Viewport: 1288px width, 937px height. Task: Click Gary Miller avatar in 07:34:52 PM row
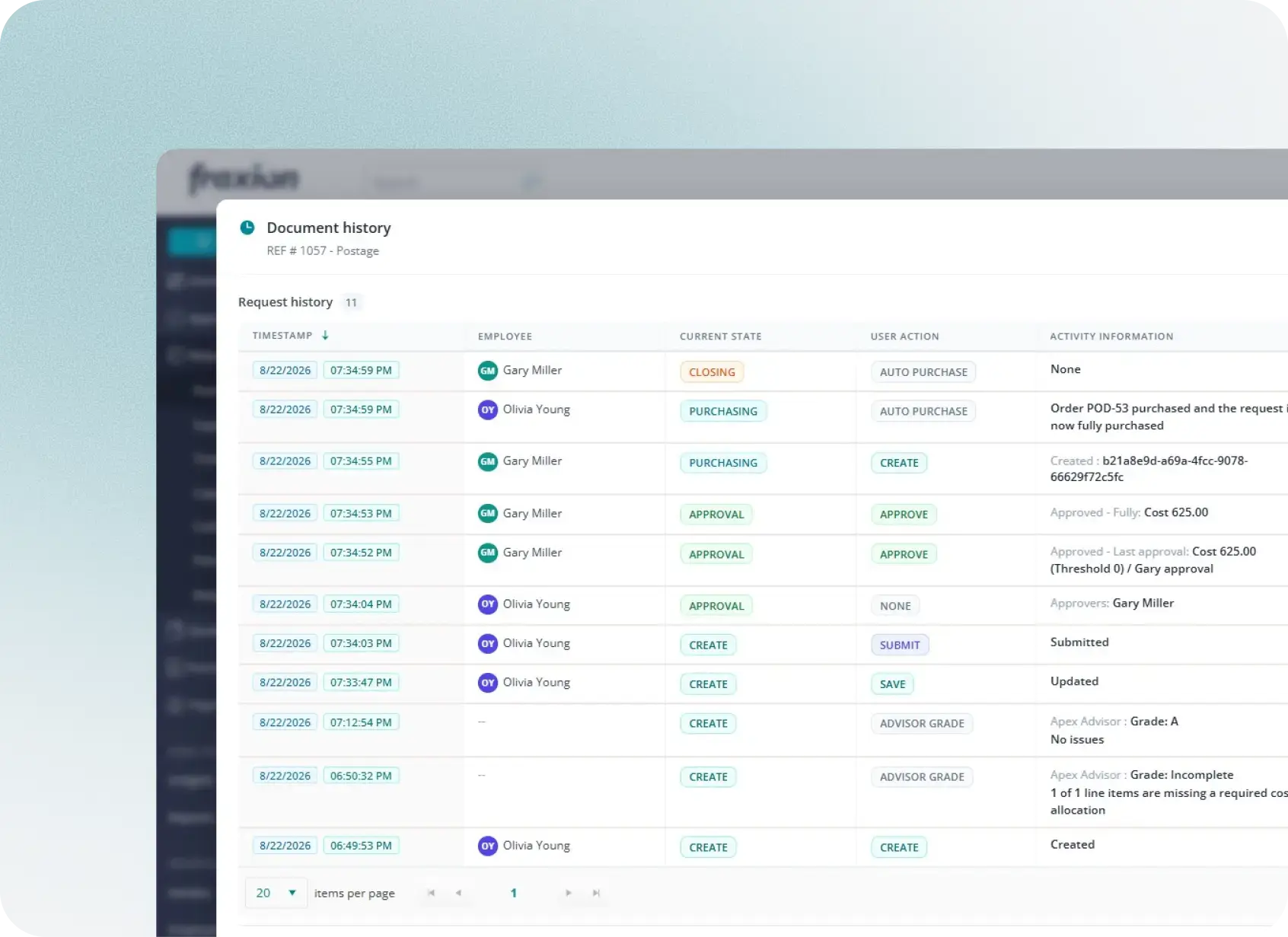pyautogui.click(x=488, y=553)
